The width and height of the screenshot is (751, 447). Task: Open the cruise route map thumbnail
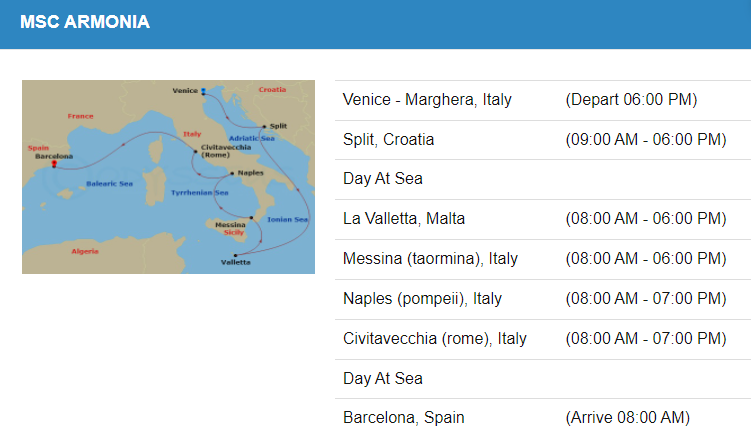coord(169,177)
